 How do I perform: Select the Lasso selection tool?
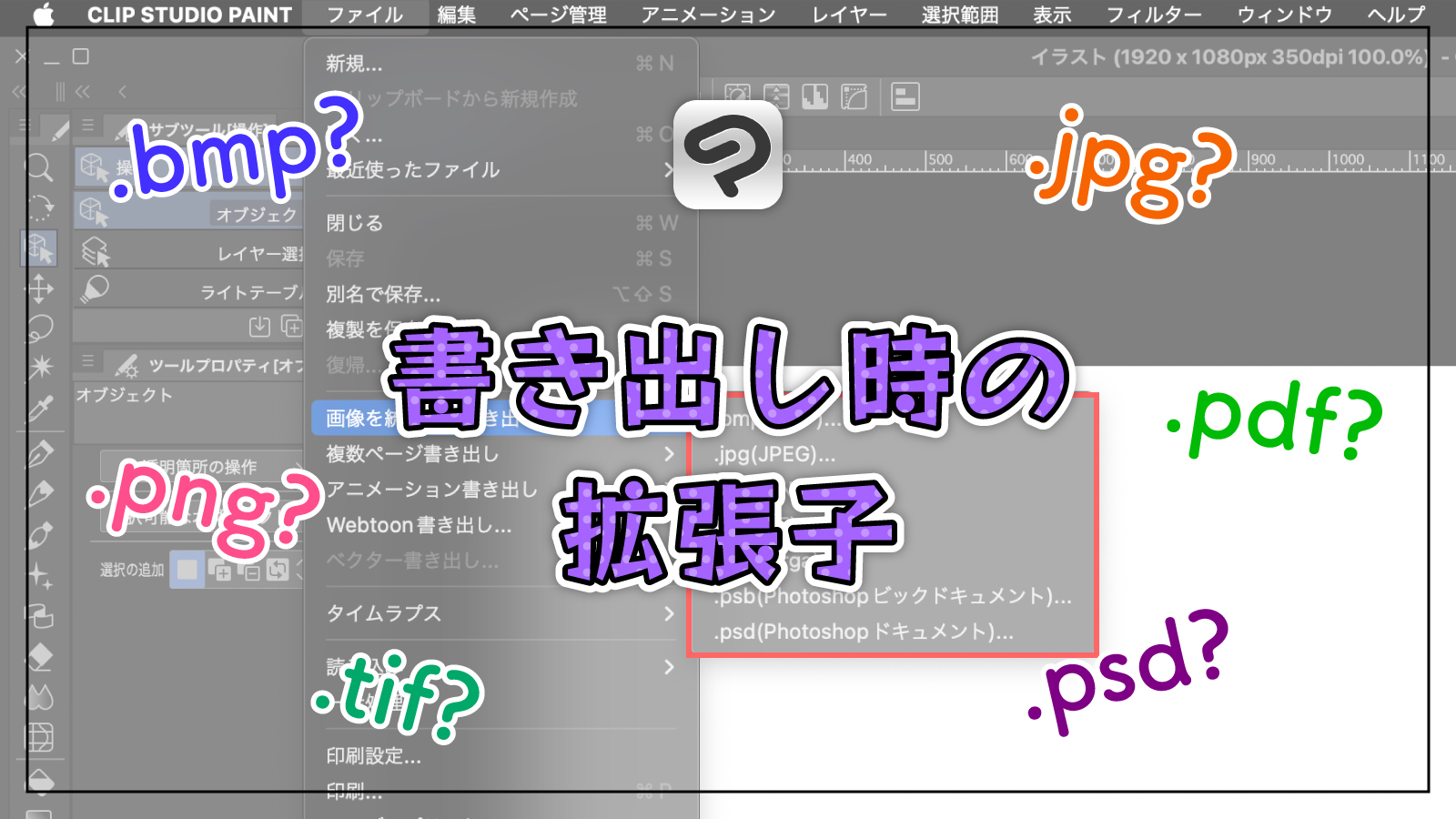tap(39, 329)
